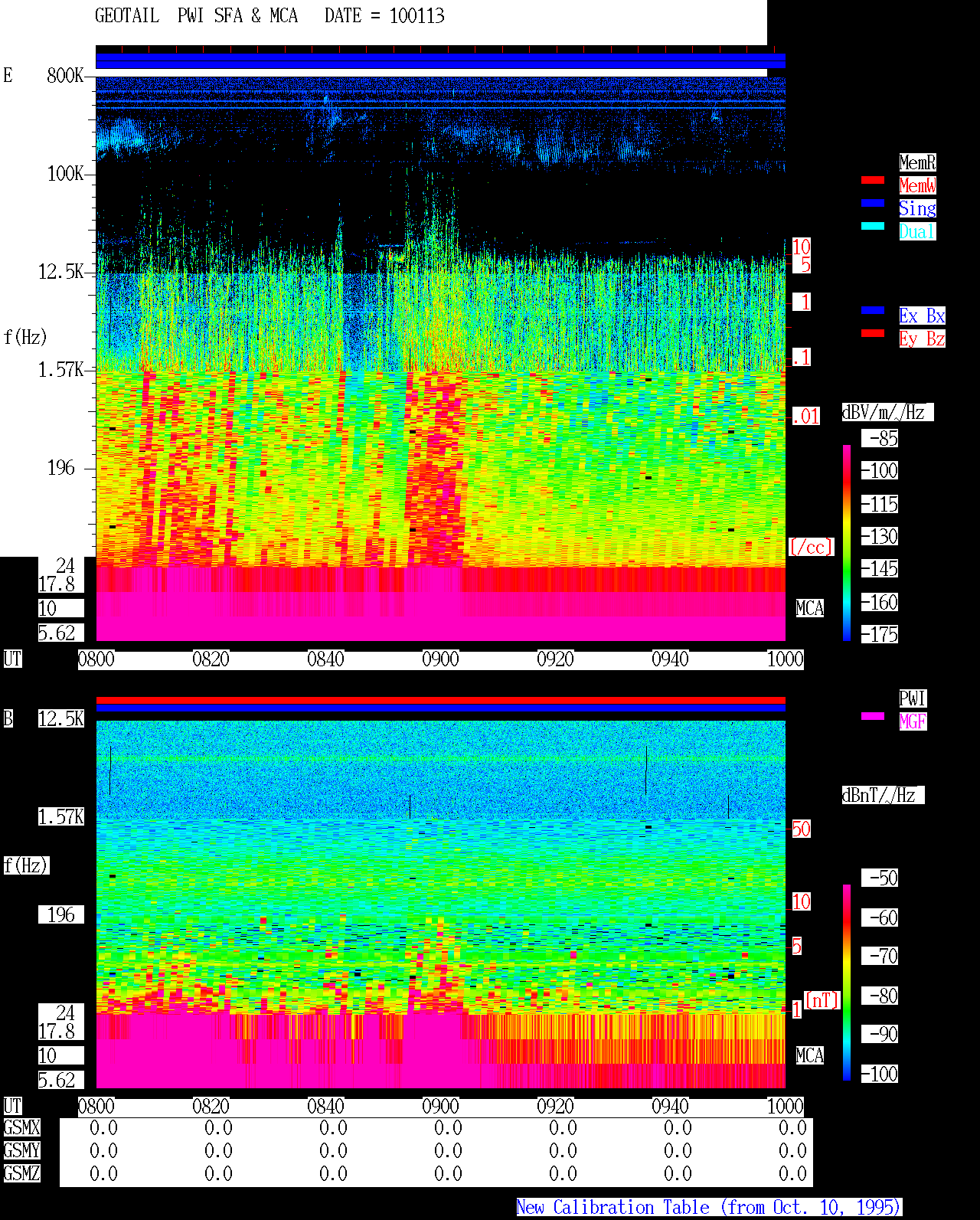Click the upper panel MCA label

click(x=809, y=609)
